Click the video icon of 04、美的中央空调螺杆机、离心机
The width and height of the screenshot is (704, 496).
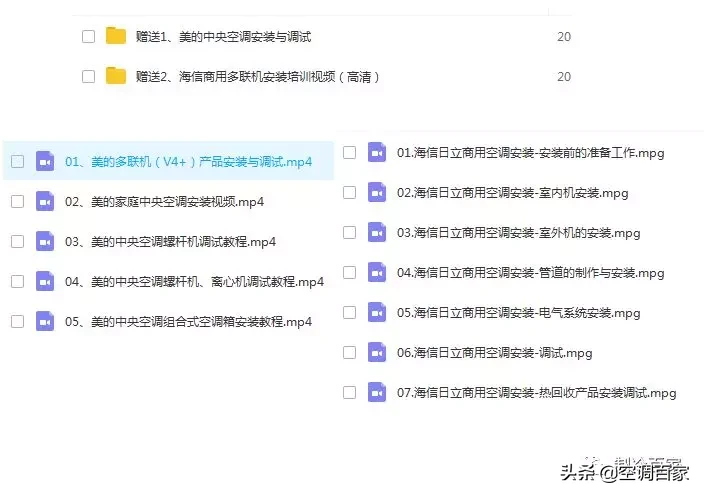pyautogui.click(x=45, y=281)
